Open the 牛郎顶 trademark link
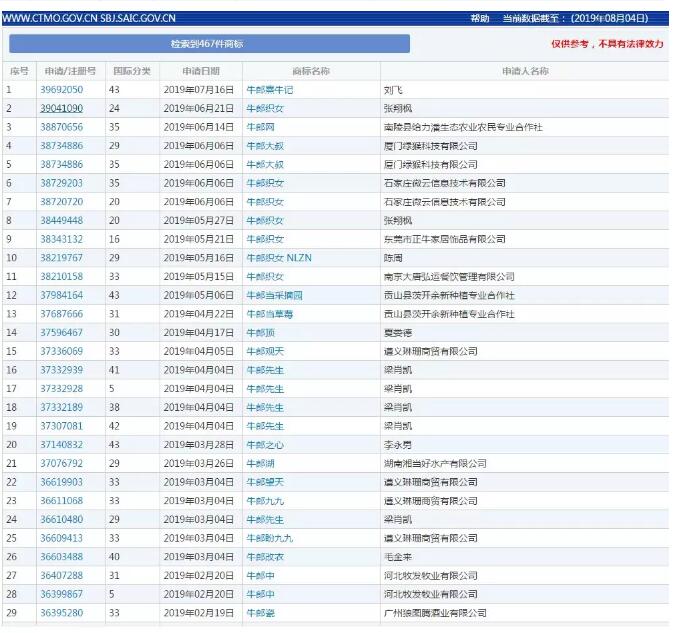Viewport: 675px width, 633px height. pyautogui.click(x=260, y=332)
